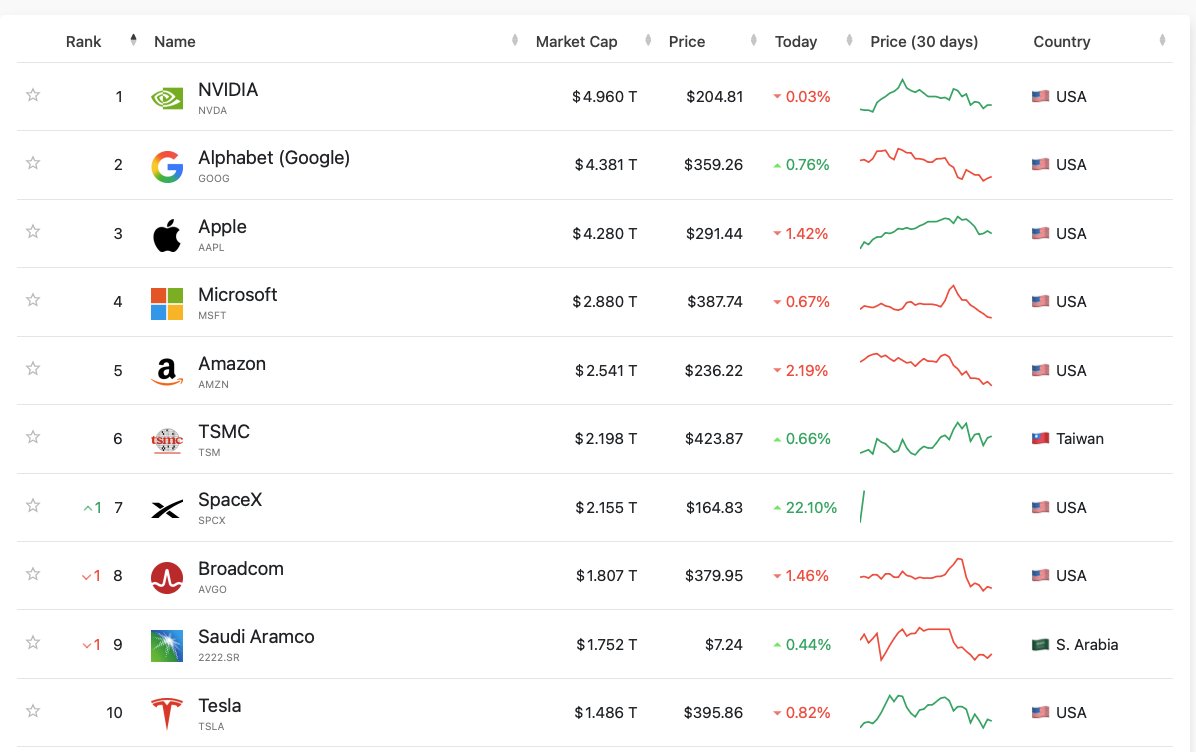
Task: Open the Alphabet (Google) logo
Action: click(167, 167)
